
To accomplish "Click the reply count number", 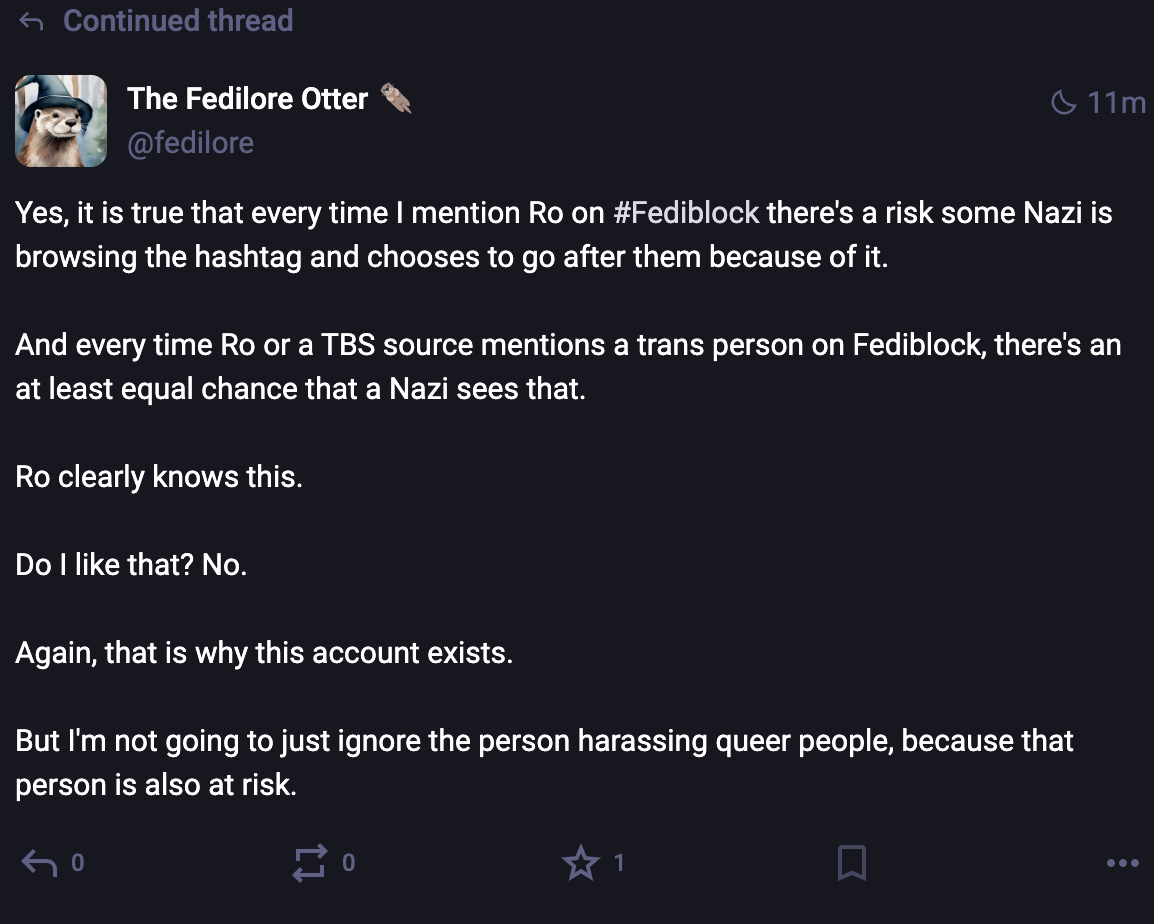I will pos(78,862).
